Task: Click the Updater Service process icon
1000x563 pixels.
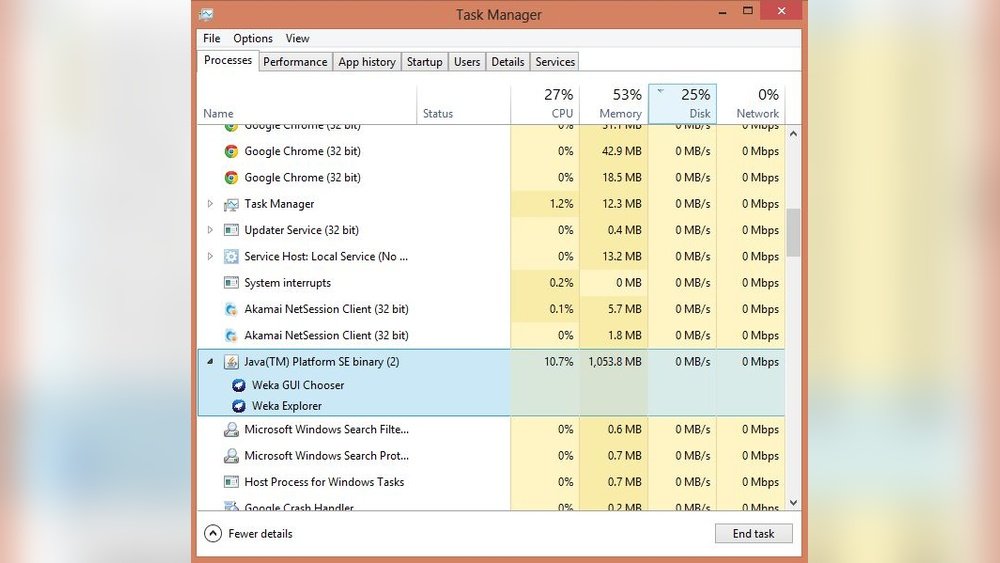Action: pos(231,230)
